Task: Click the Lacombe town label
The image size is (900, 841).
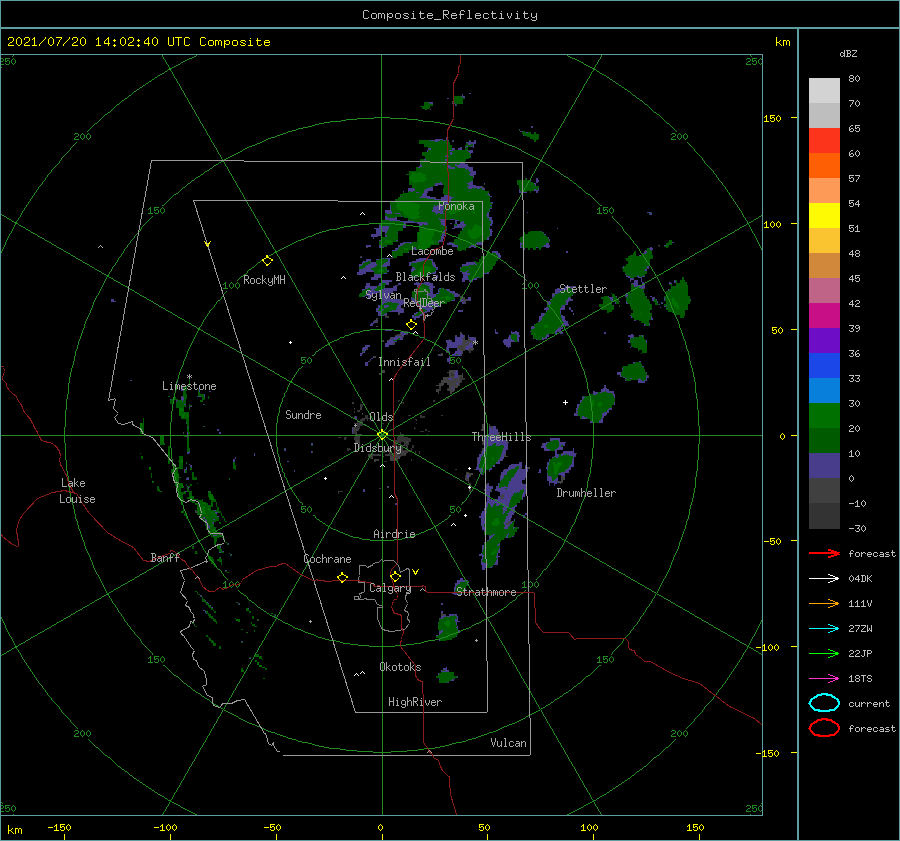Action: 432,251
